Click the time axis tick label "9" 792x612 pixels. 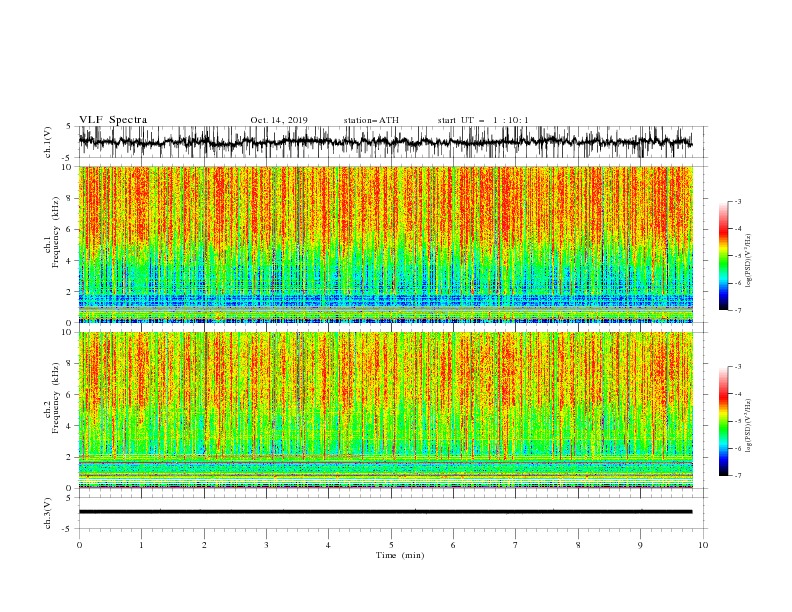[x=640, y=545]
